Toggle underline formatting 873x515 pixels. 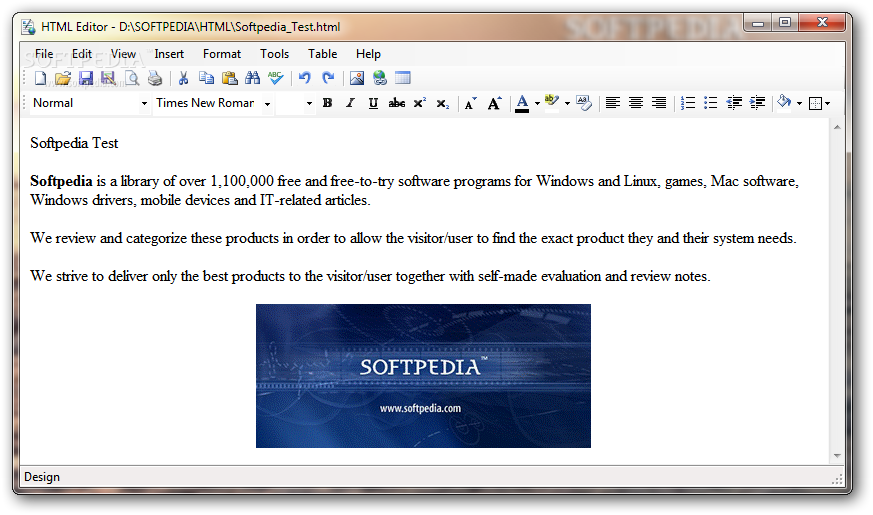pos(373,103)
